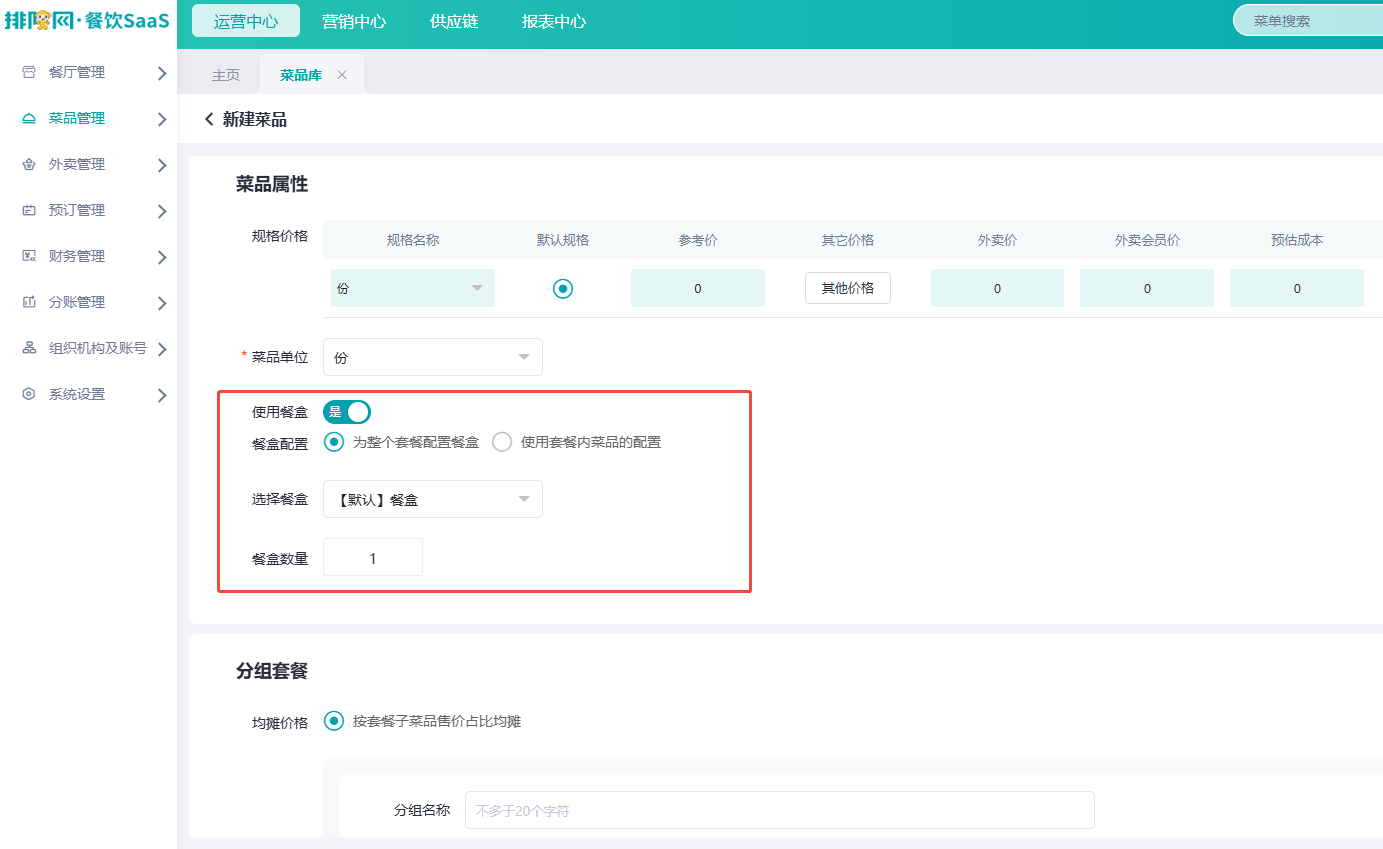Click the 外卖会员价 input field

[1147, 288]
